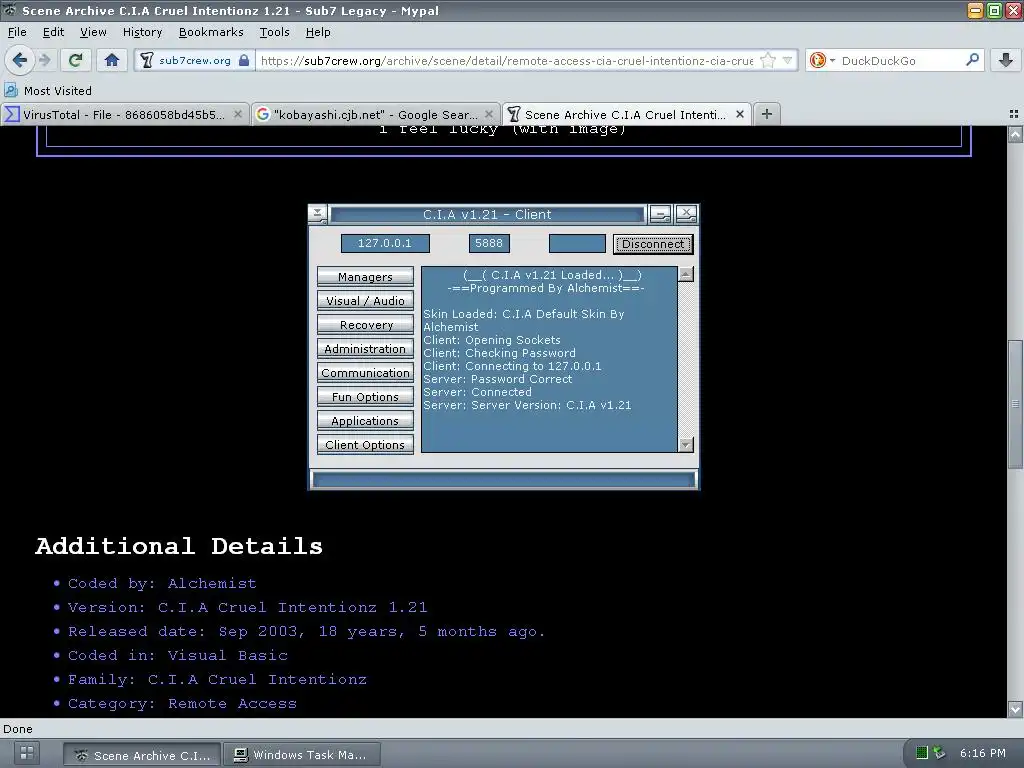Image resolution: width=1024 pixels, height=768 pixels.
Task: Click the network tray icon
Action: 939,753
